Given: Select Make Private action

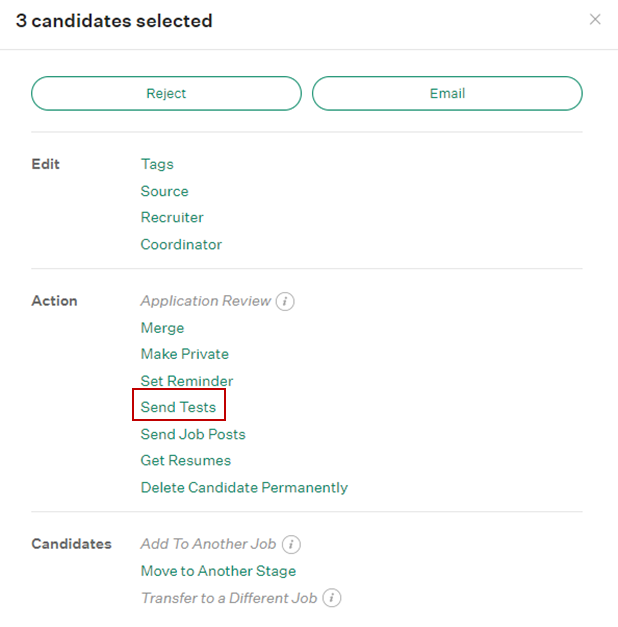Looking at the screenshot, I should pos(184,354).
